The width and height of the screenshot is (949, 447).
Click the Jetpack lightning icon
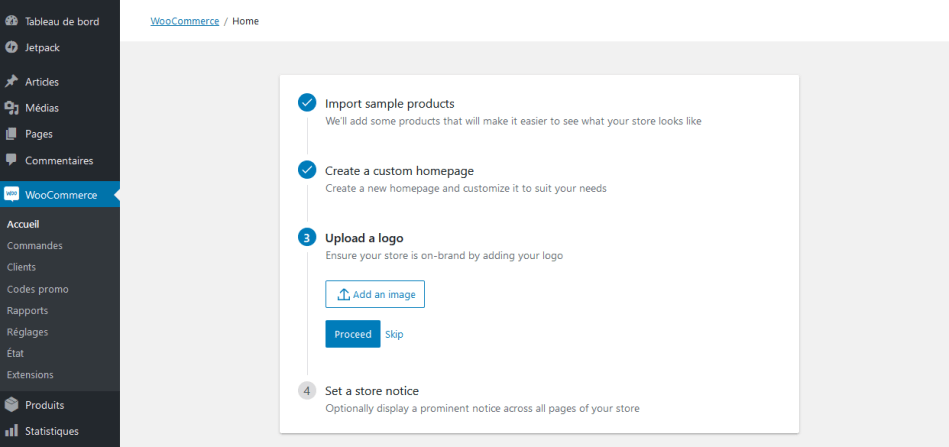coord(11,47)
